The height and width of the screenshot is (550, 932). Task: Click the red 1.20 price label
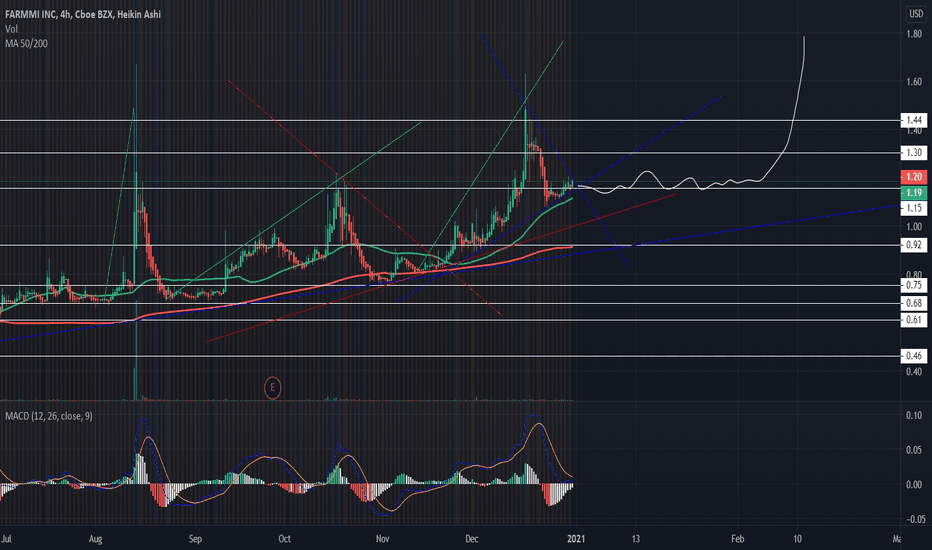(x=914, y=177)
